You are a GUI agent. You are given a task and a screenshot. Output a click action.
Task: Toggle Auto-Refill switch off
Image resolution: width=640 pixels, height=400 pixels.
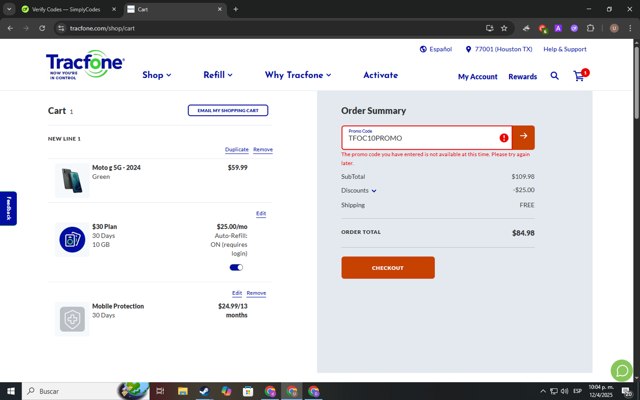click(236, 267)
